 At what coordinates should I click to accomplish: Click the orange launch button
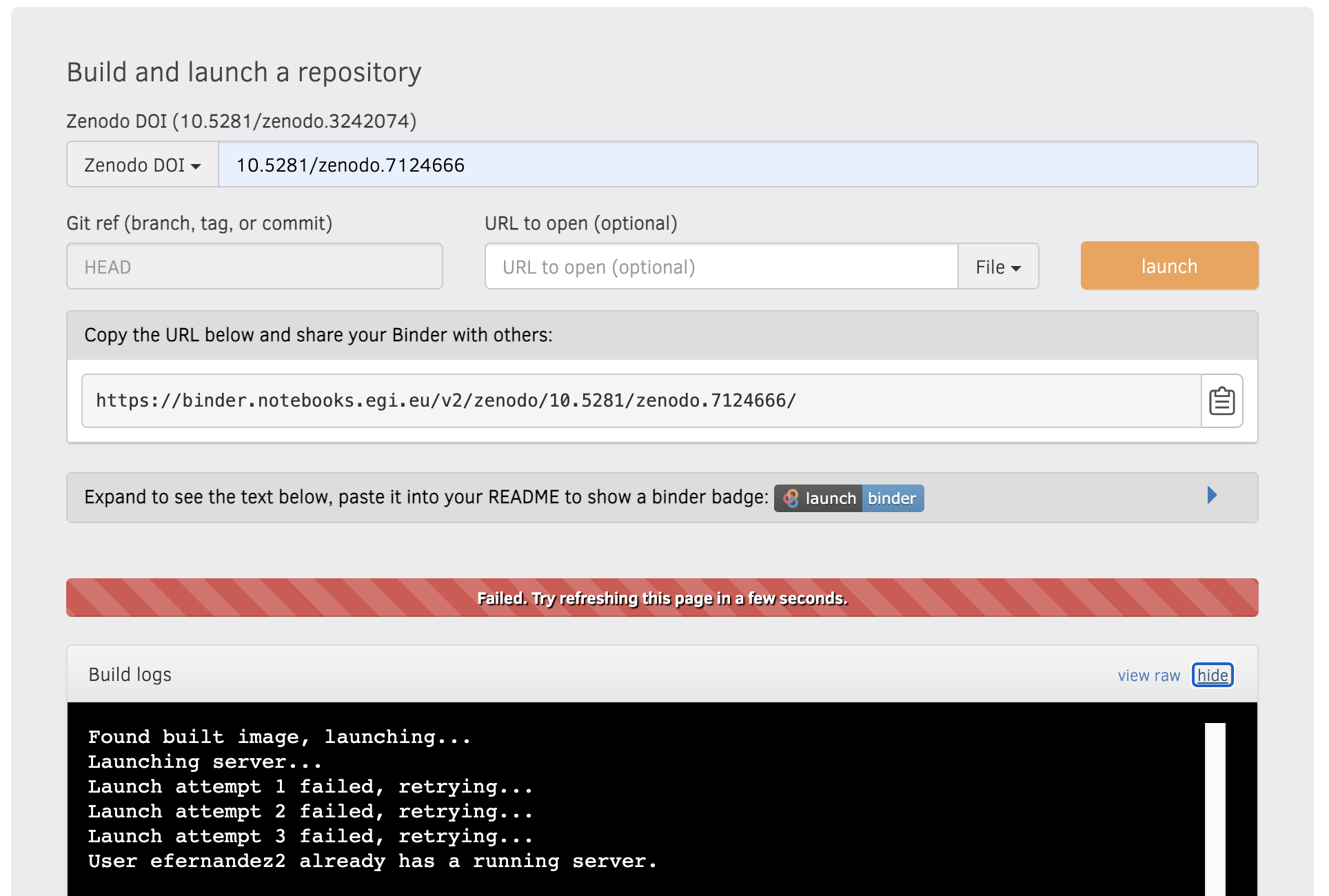coord(1167,266)
